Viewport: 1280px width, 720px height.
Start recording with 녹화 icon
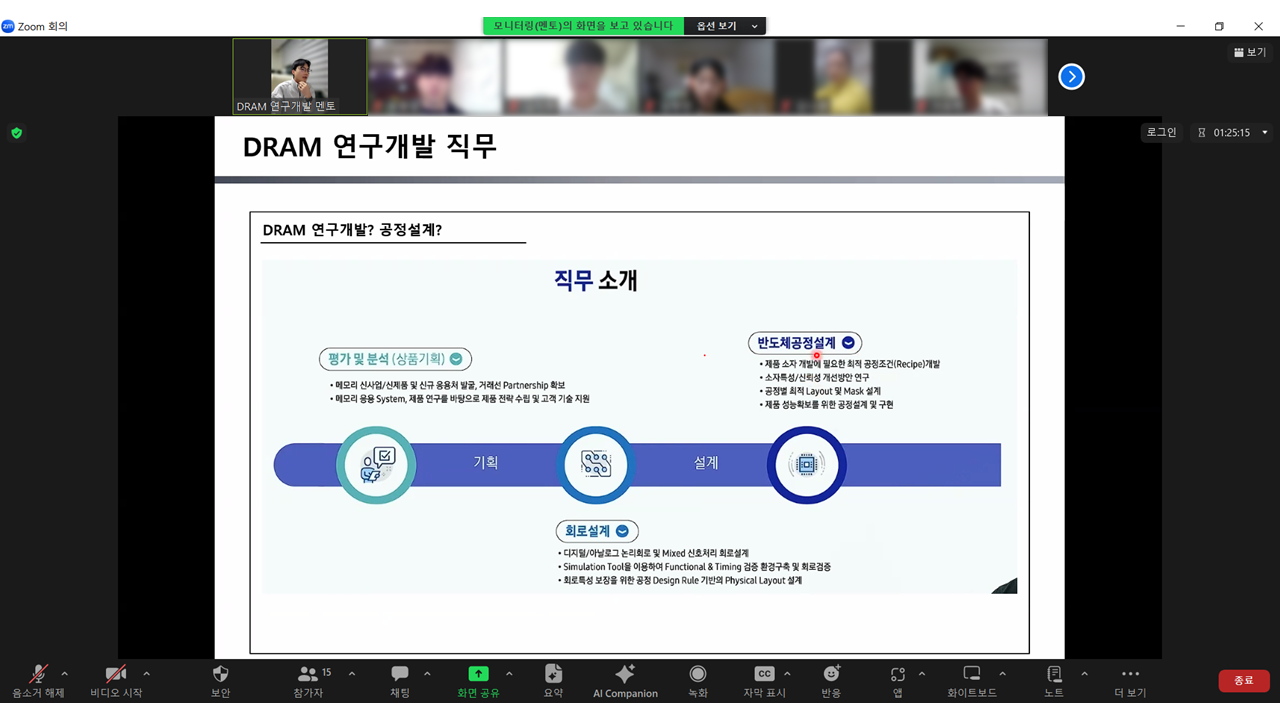point(698,674)
